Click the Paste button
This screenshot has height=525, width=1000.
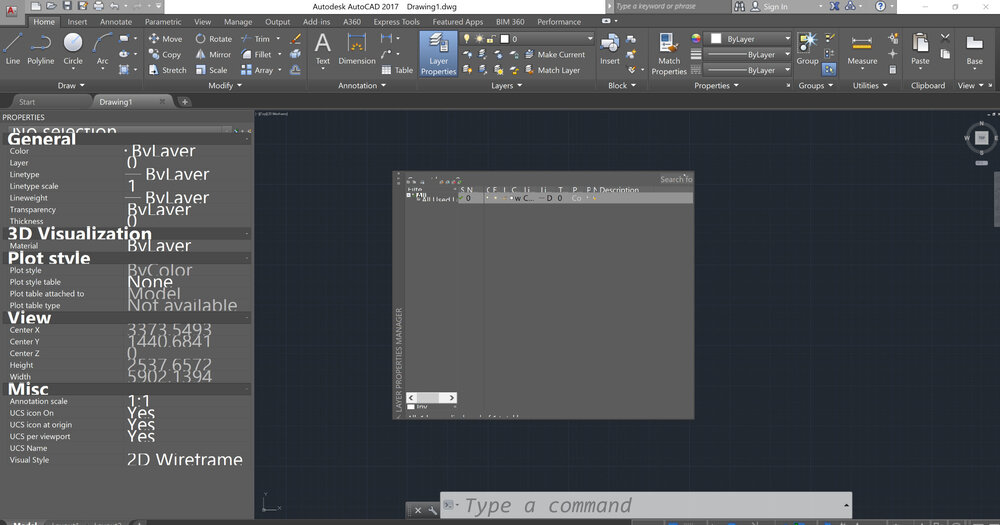tap(920, 49)
